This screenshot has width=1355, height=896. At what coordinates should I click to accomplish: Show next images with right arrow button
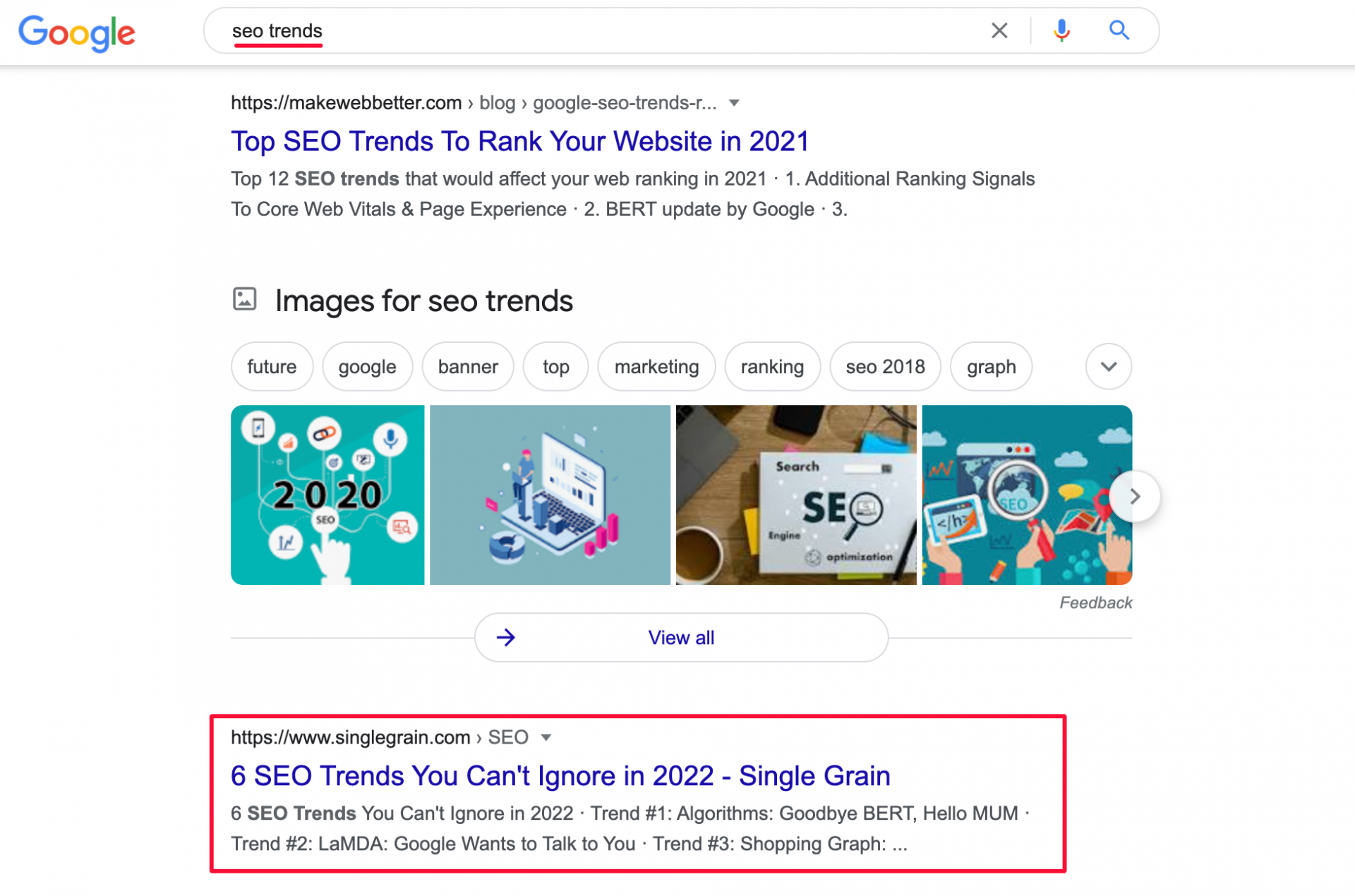coord(1134,496)
